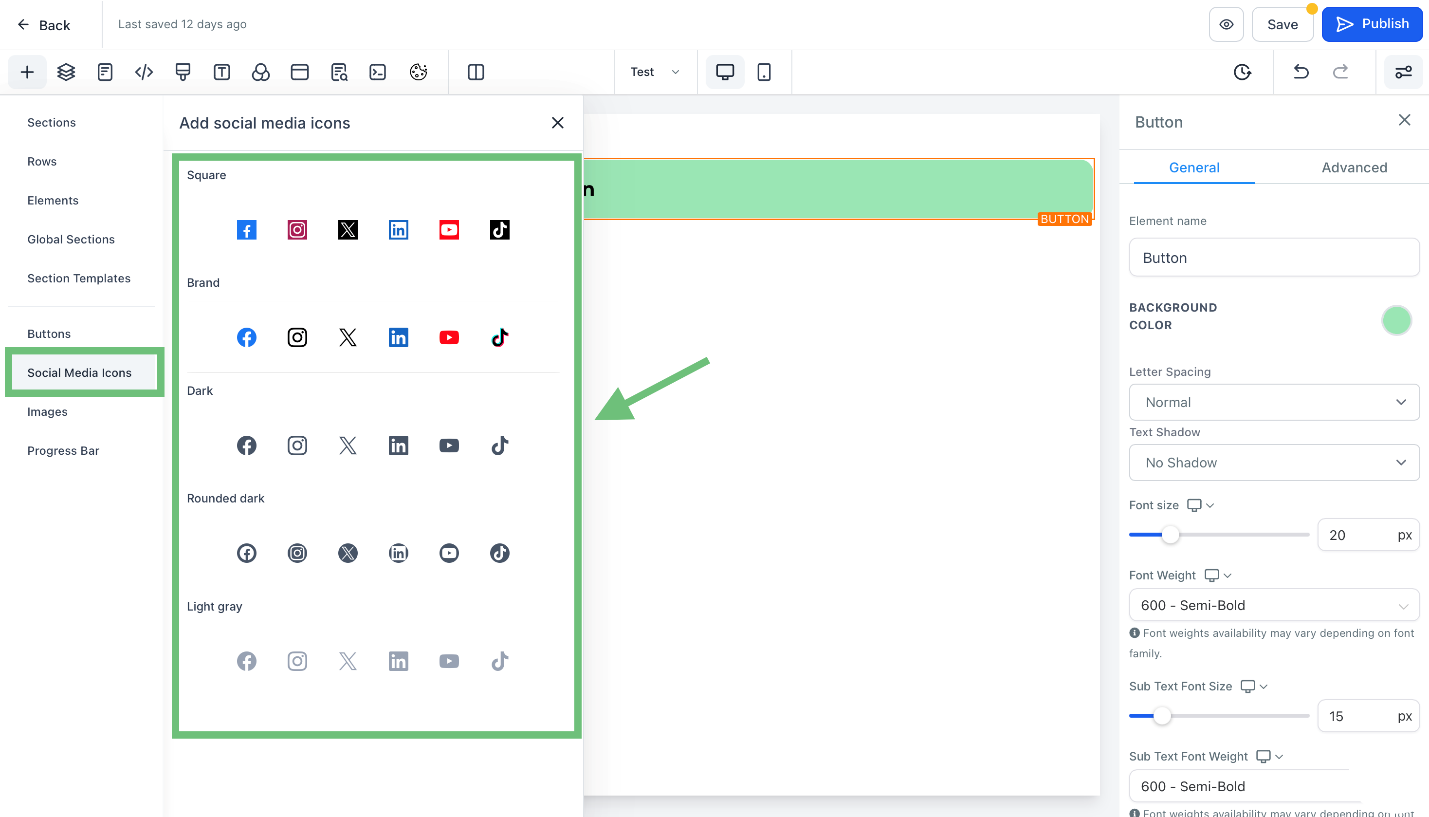Expand Sub Text Font Size device chevron
Image resolution: width=1429 pixels, height=817 pixels.
[x=1264, y=686]
